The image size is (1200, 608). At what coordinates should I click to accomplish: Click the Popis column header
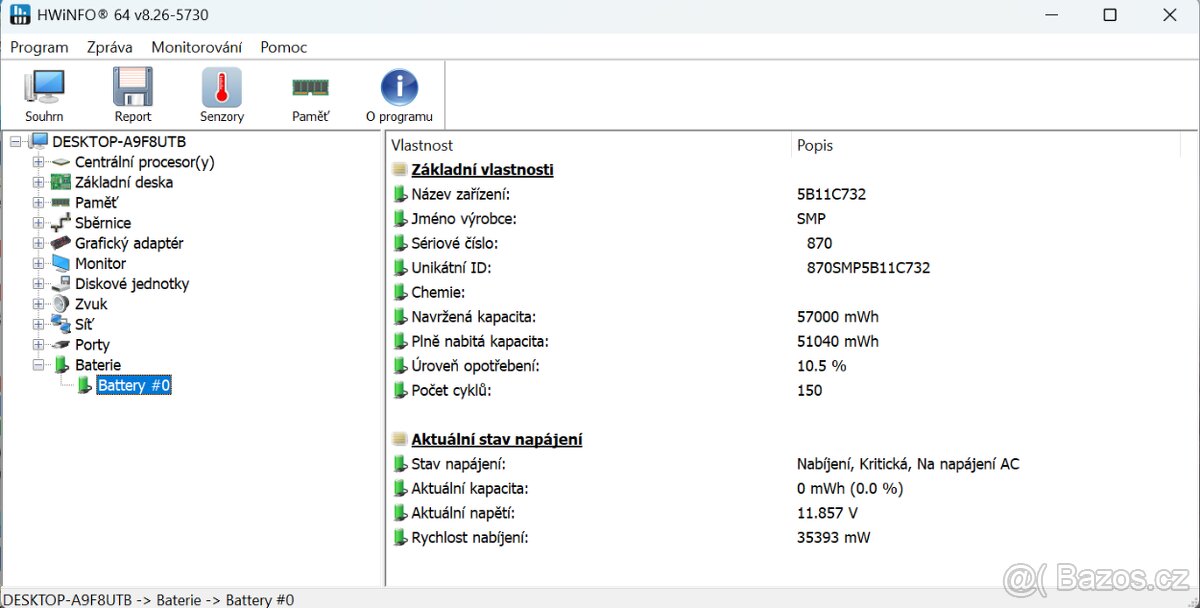tap(815, 145)
